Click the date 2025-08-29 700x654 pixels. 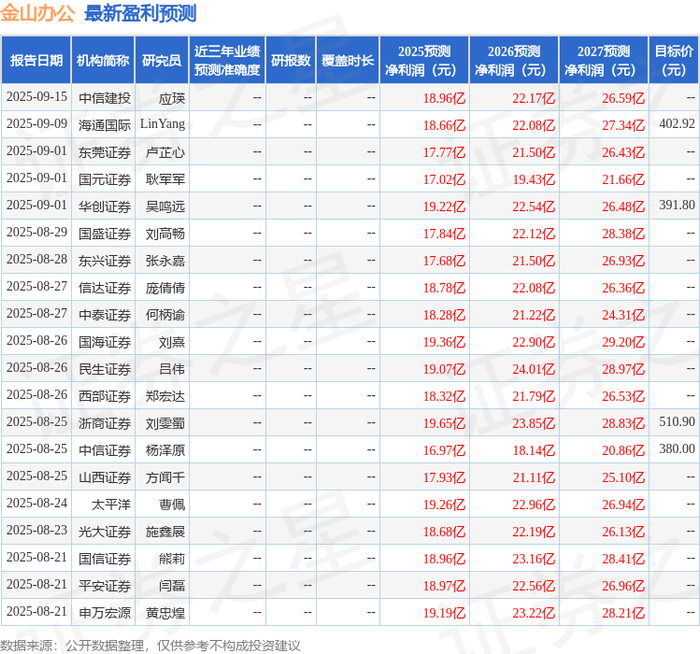tap(37, 232)
